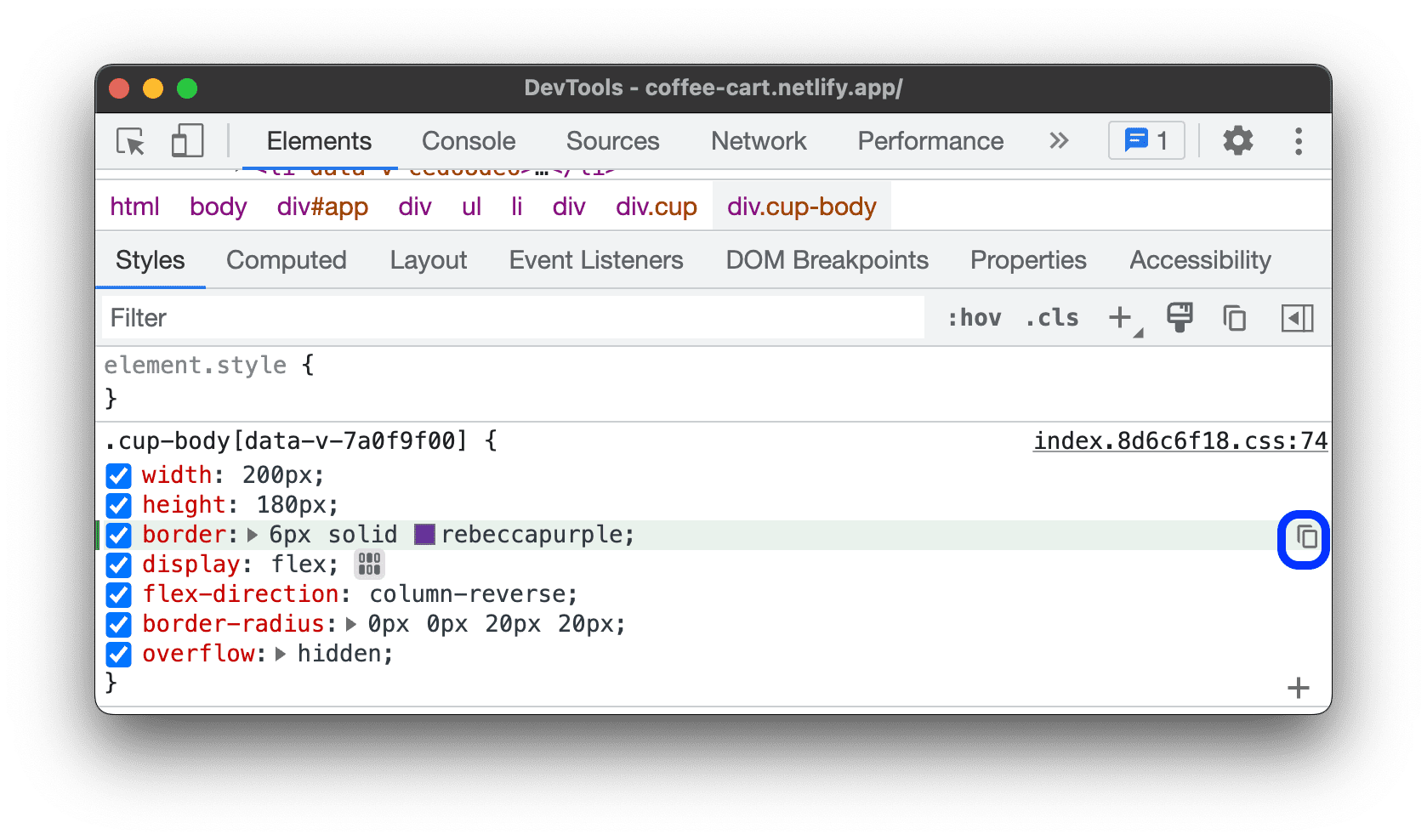Open the Network panel
The image size is (1427, 840).
point(759,141)
